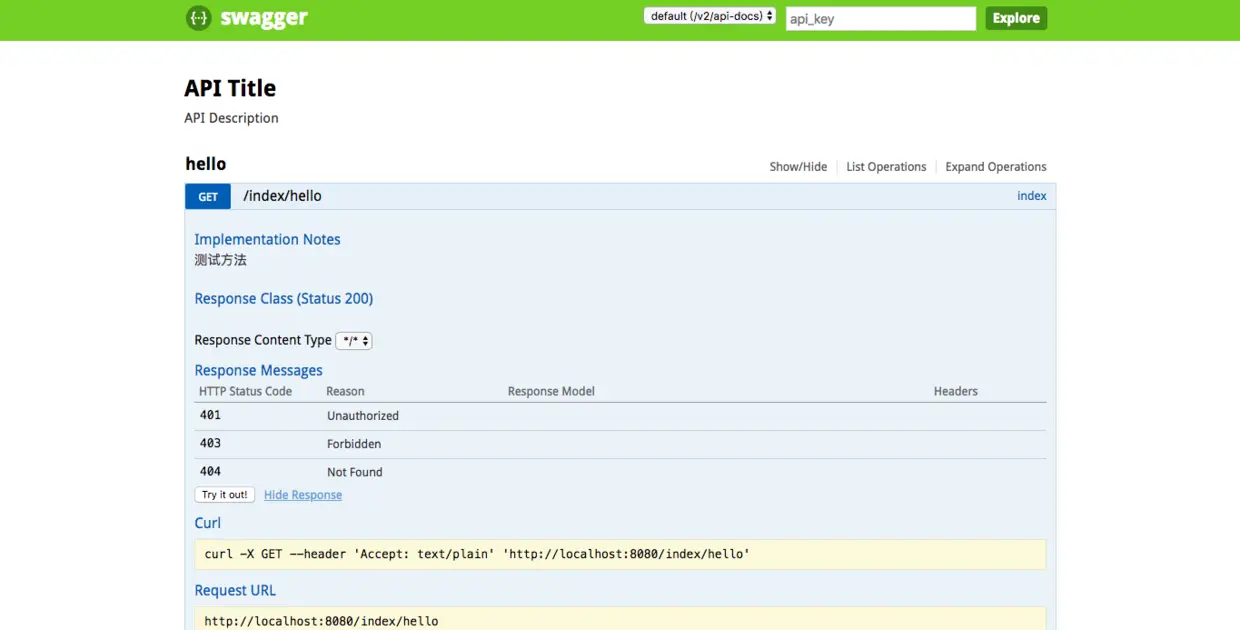
Task: Click the Request URL value http://localhost:8080/index/hello
Action: pyautogui.click(x=321, y=621)
